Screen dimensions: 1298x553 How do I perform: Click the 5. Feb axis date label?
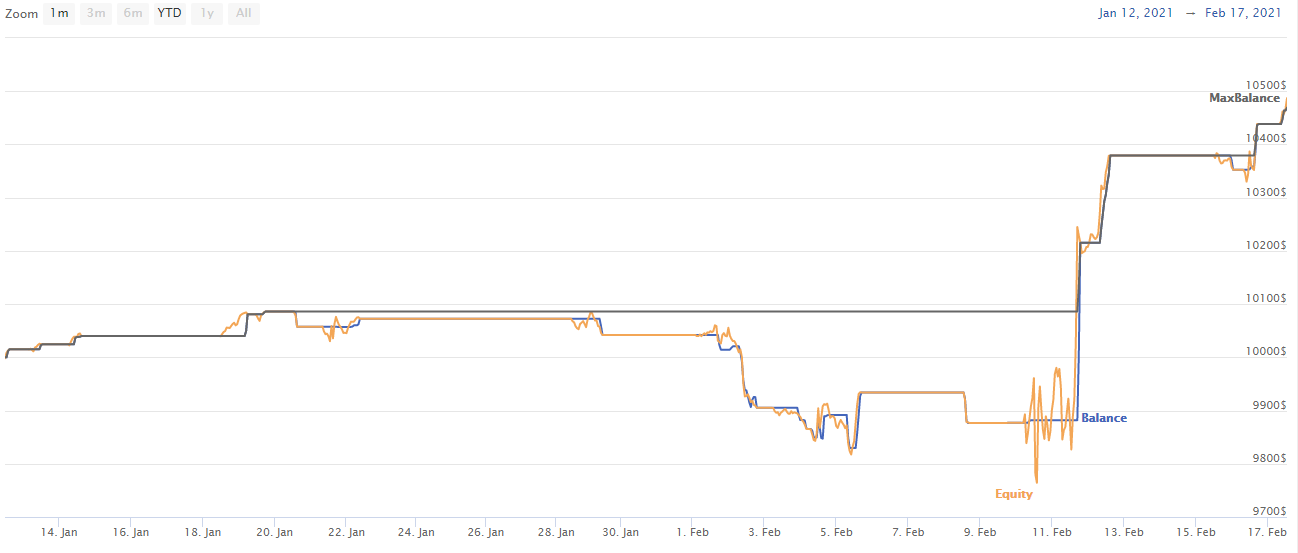pyautogui.click(x=835, y=532)
